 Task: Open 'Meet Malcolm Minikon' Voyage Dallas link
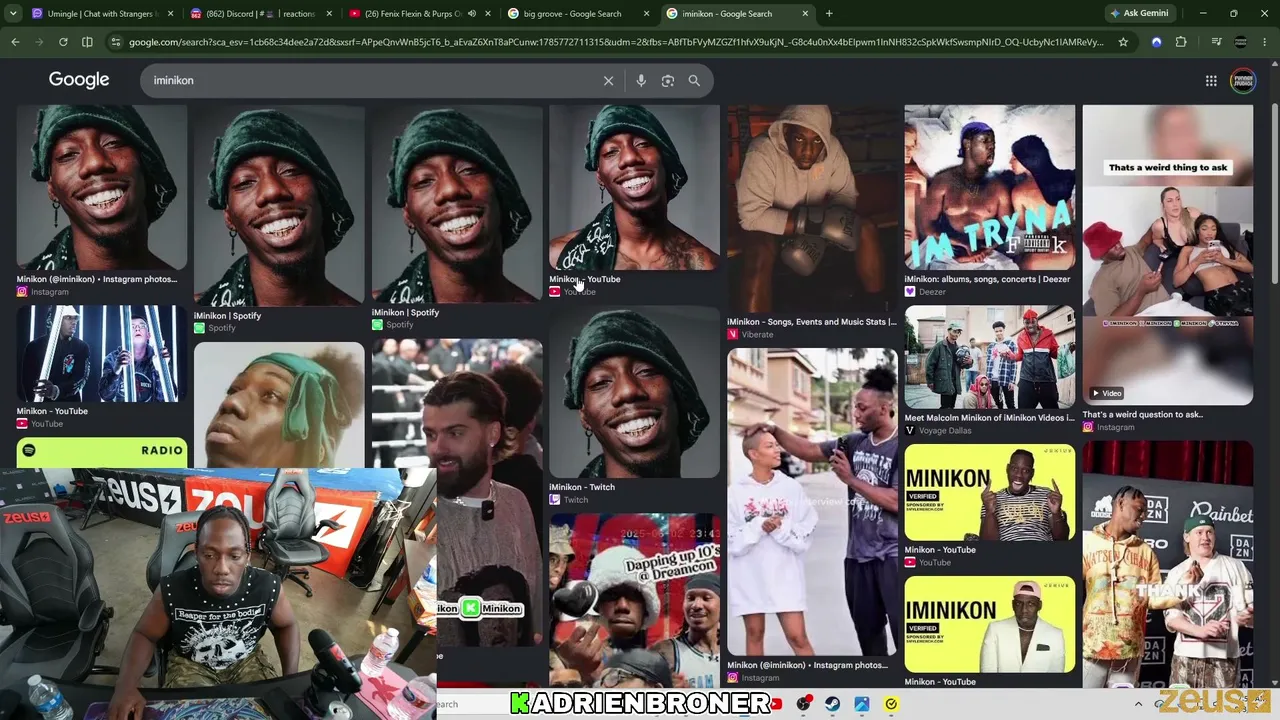pos(989,418)
